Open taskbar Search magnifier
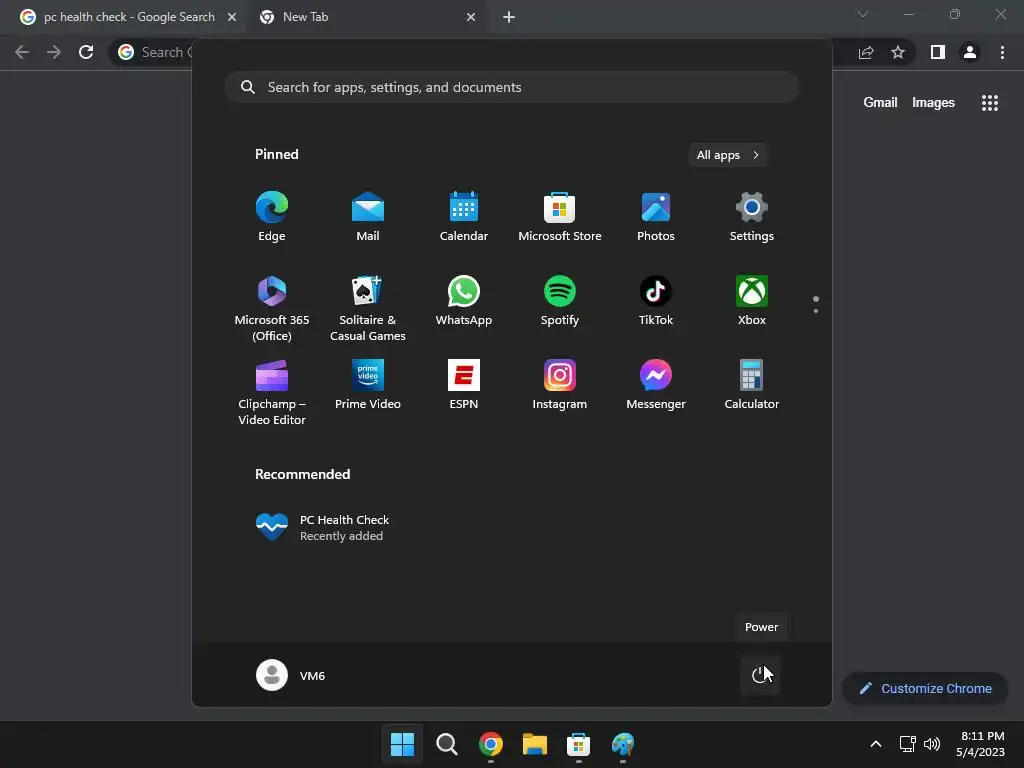Image resolution: width=1024 pixels, height=768 pixels. (447, 744)
